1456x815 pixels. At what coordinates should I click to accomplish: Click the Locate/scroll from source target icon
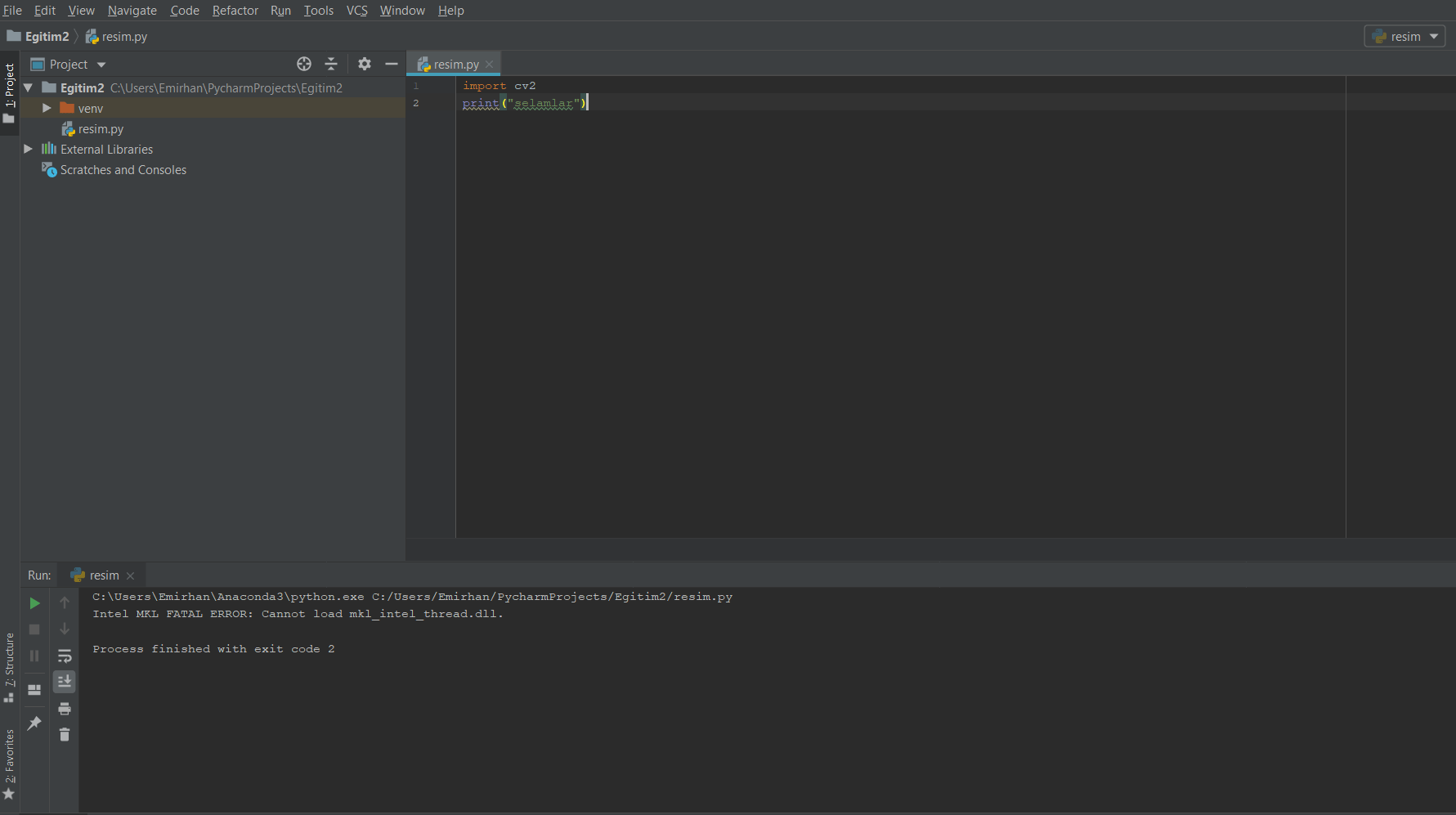[304, 64]
